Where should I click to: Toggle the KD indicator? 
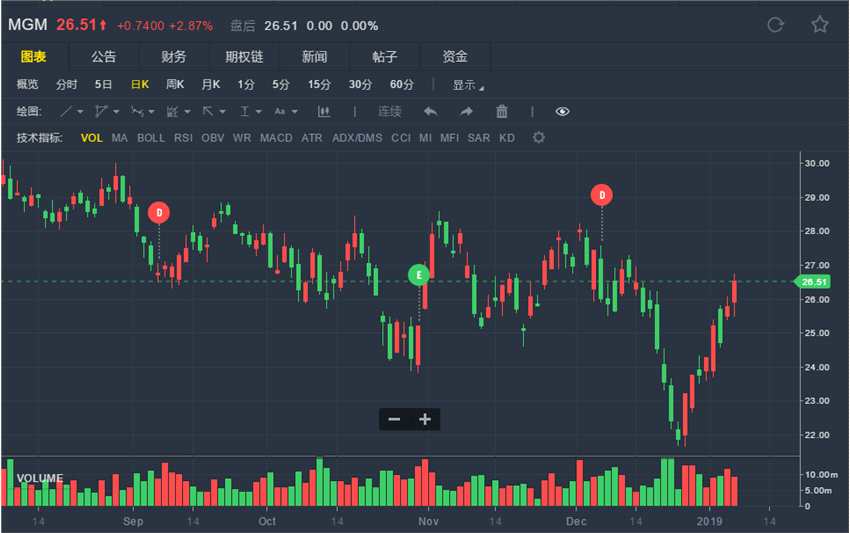pyautogui.click(x=507, y=138)
